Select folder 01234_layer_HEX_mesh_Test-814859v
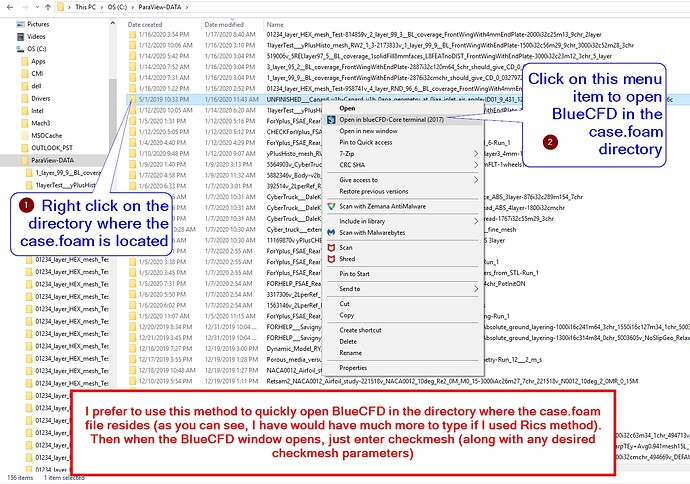 click(x=434, y=34)
